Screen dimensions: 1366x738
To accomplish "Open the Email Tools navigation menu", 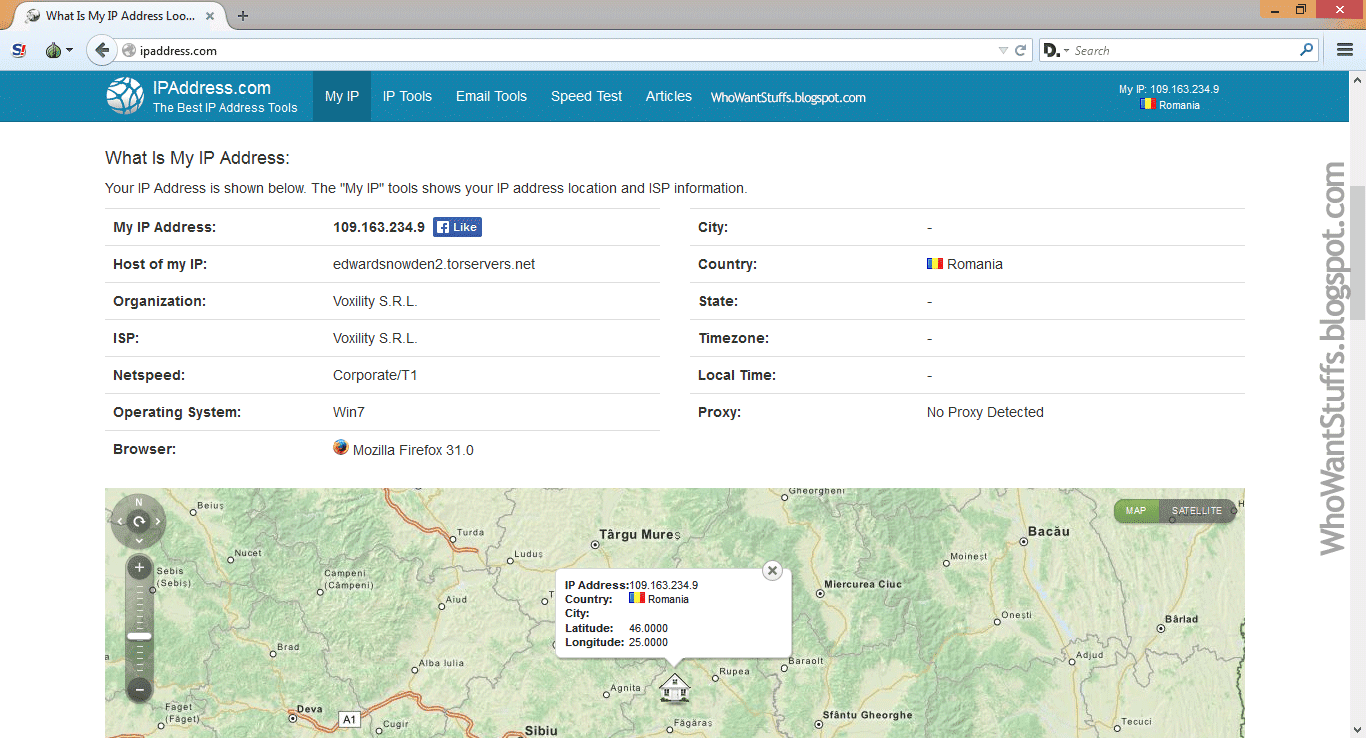I will point(491,96).
